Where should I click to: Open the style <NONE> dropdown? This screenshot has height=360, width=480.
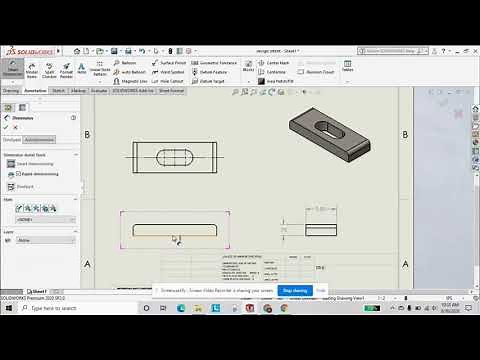coord(46,220)
